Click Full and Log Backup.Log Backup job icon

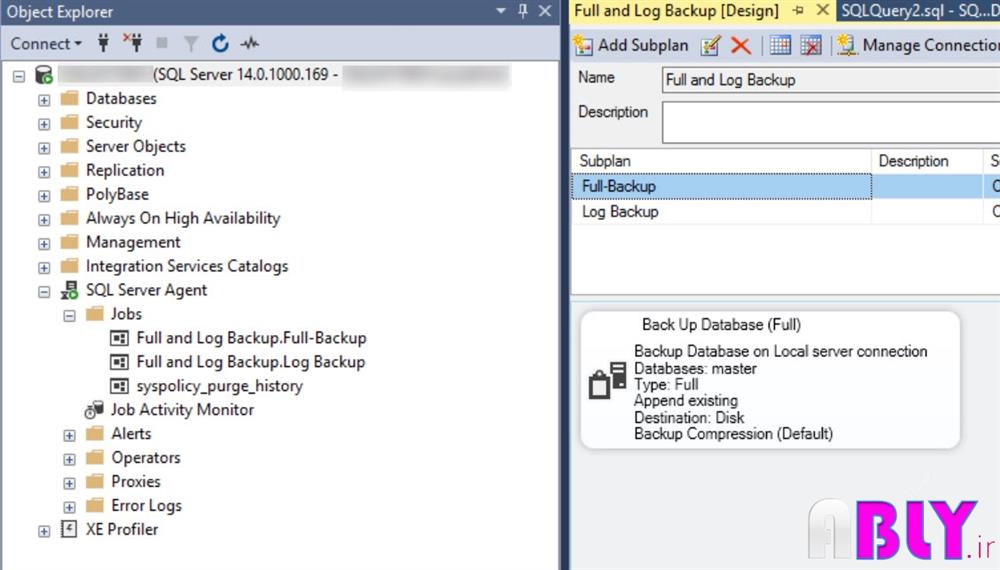point(119,362)
